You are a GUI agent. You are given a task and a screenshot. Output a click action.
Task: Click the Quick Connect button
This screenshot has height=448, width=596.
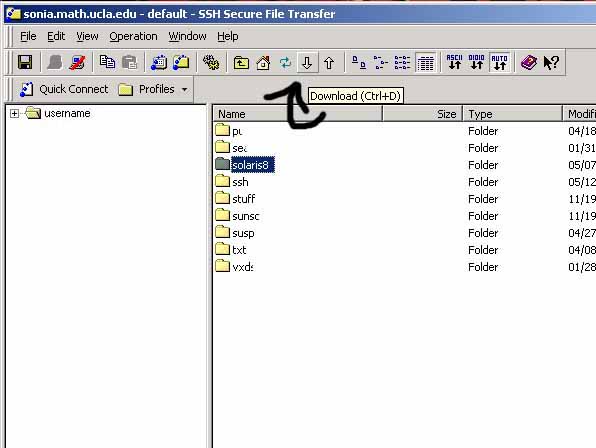click(64, 89)
